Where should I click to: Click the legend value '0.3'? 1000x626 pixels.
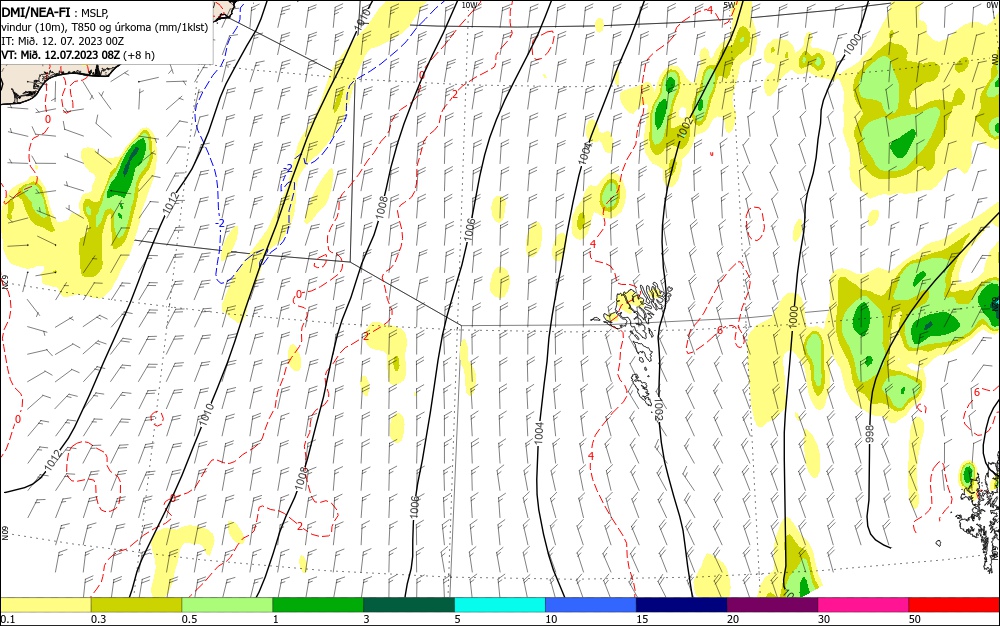pos(99,619)
